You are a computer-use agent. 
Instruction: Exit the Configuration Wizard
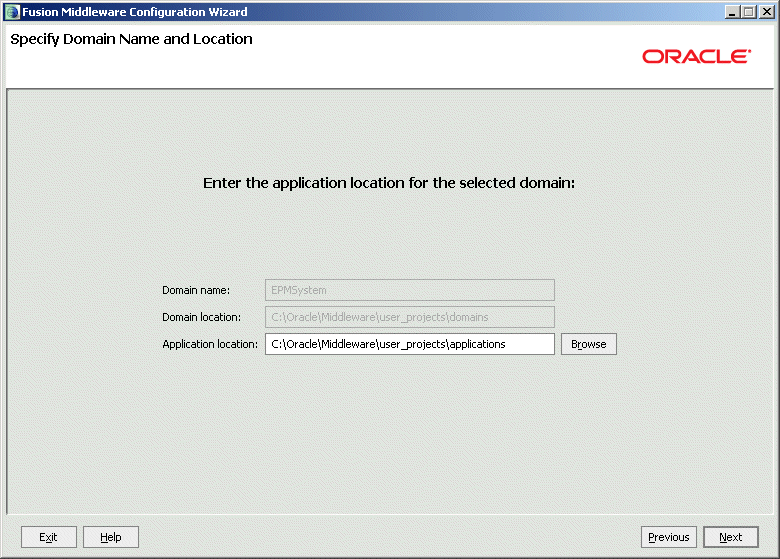(x=49, y=537)
